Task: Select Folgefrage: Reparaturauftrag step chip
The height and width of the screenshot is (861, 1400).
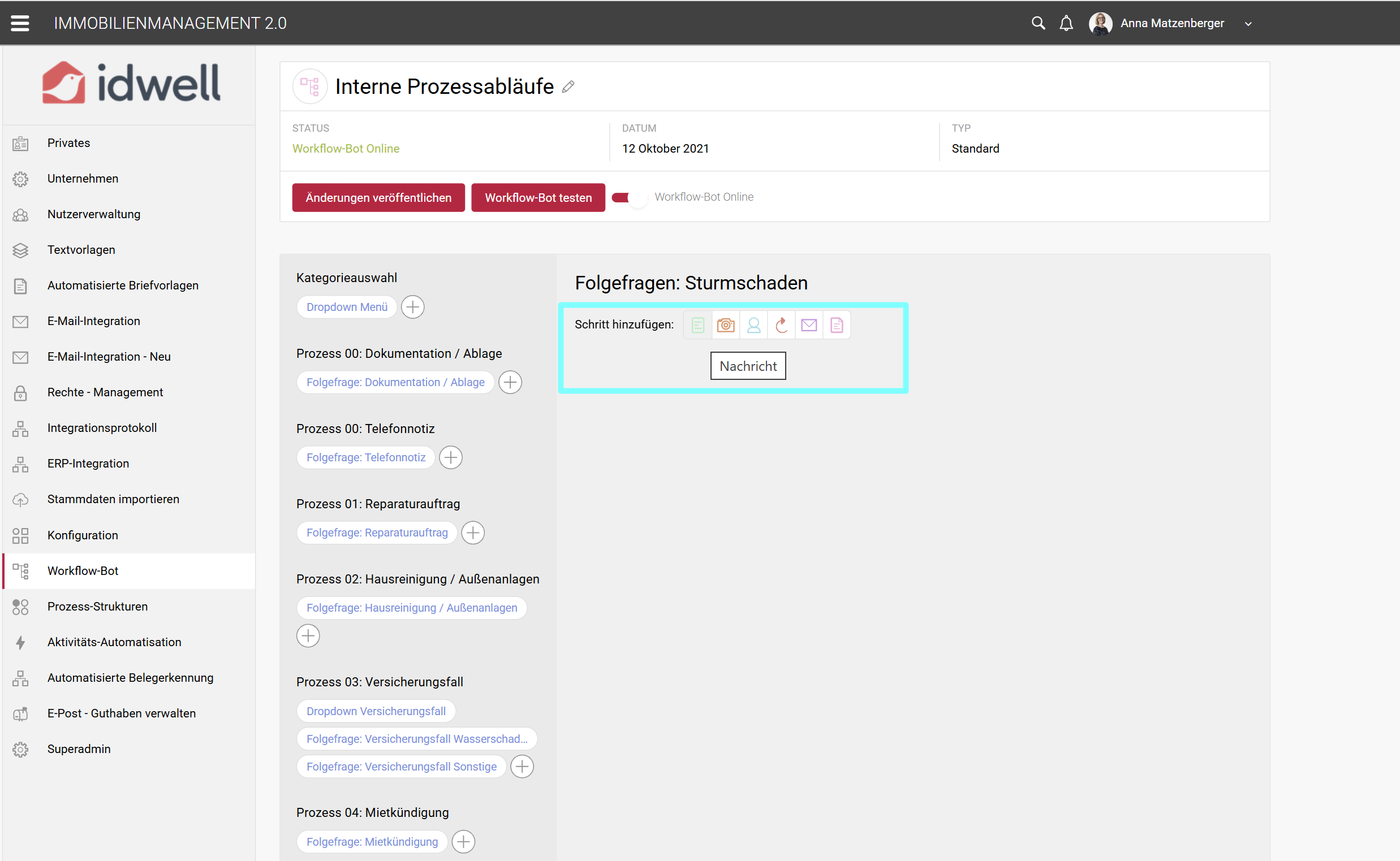Action: click(377, 532)
